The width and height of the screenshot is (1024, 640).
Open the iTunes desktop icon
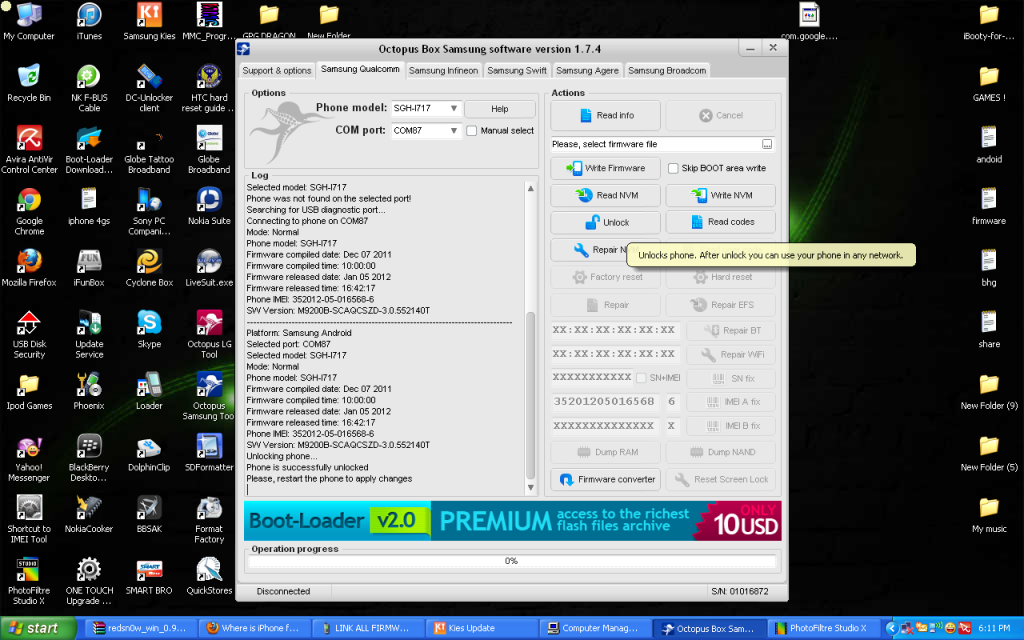click(89, 21)
